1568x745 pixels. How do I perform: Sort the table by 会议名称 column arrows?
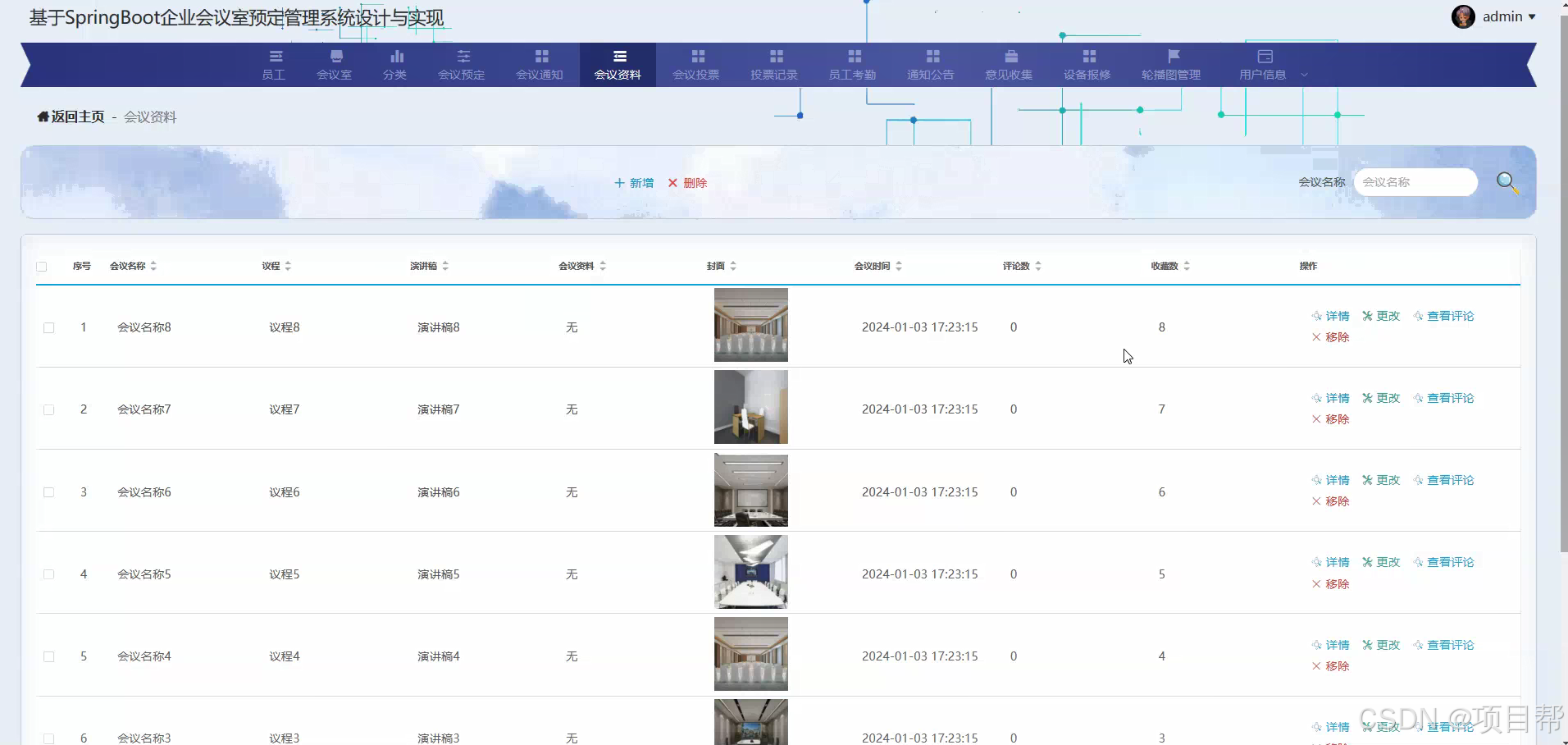tap(153, 266)
